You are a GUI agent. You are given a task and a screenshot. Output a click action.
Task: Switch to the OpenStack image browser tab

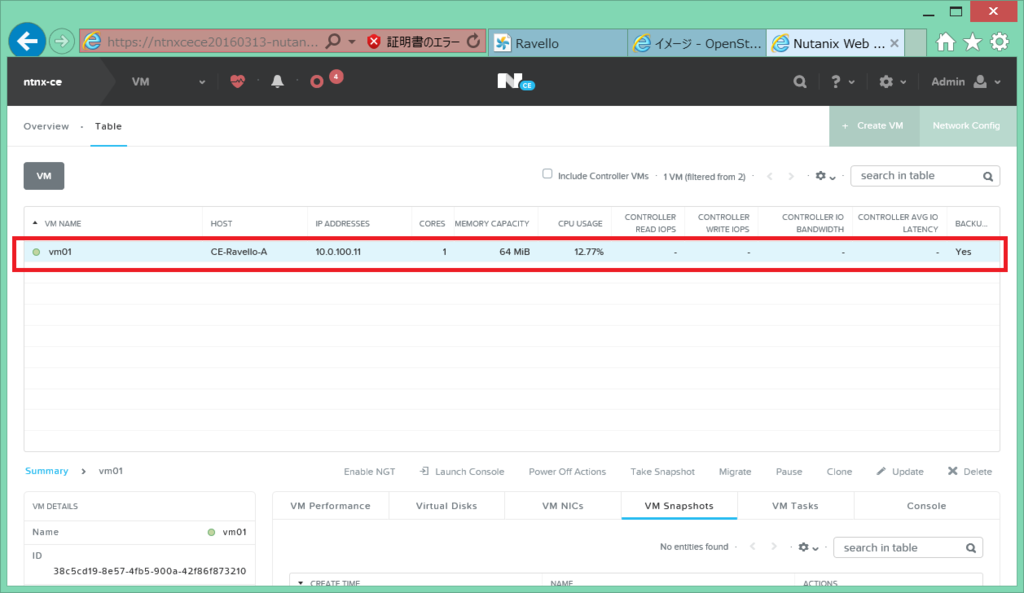click(x=697, y=43)
